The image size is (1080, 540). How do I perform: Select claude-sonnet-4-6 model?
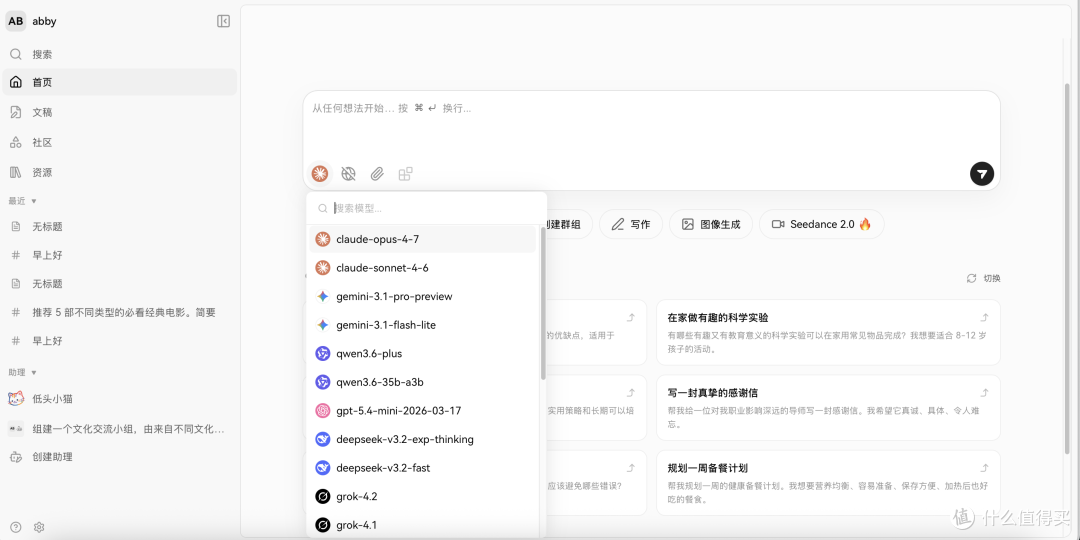(423, 268)
